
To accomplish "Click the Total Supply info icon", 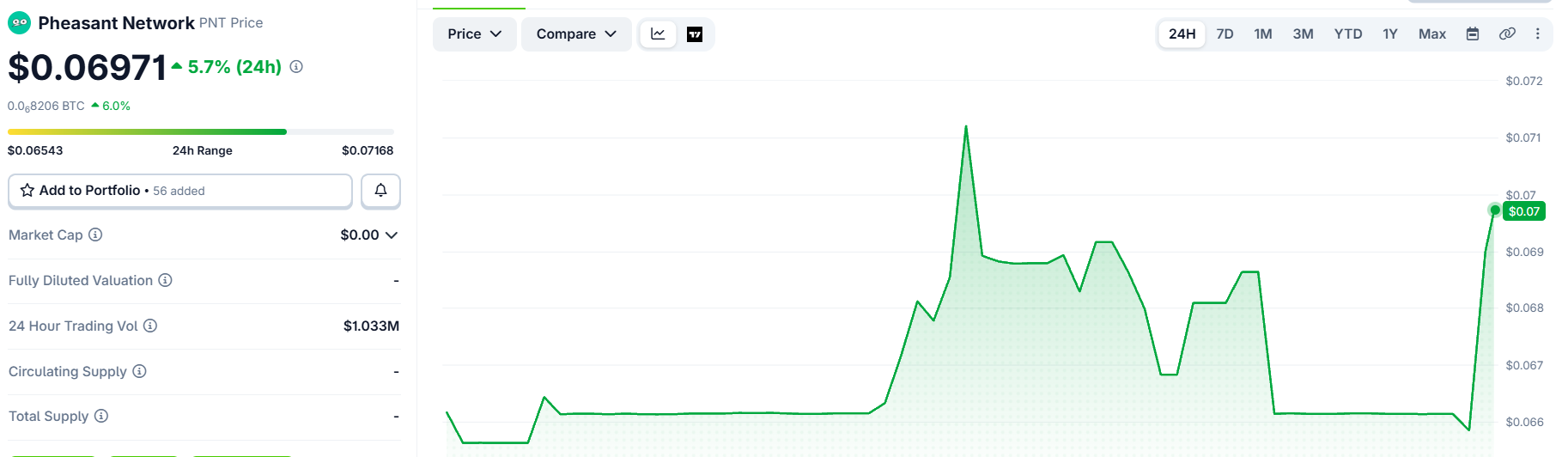I will coord(101,416).
